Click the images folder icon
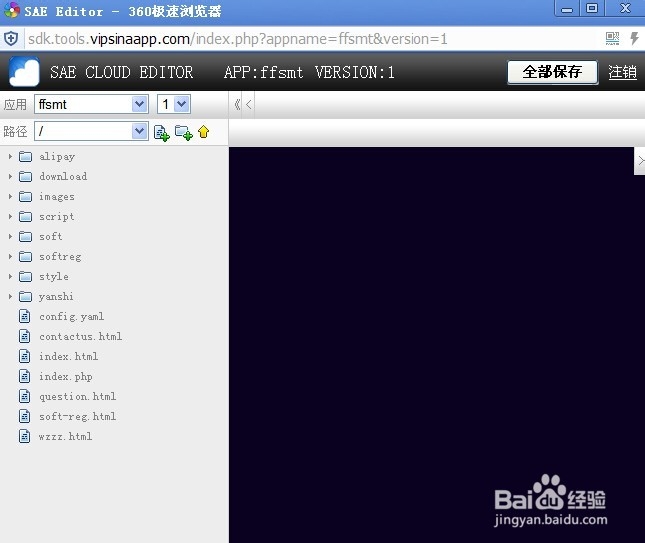This screenshot has height=543, width=645. 26,197
